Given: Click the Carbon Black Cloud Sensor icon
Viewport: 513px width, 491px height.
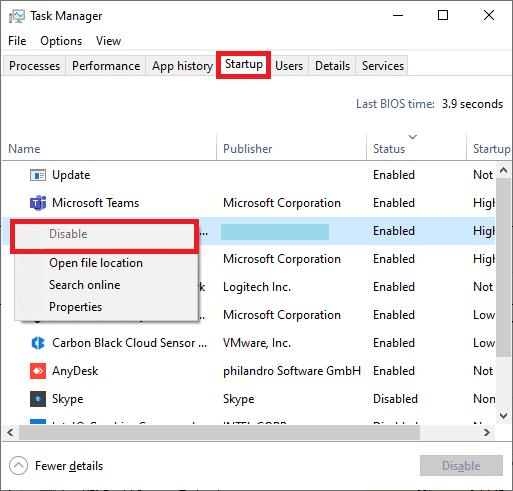Looking at the screenshot, I should [x=38, y=343].
